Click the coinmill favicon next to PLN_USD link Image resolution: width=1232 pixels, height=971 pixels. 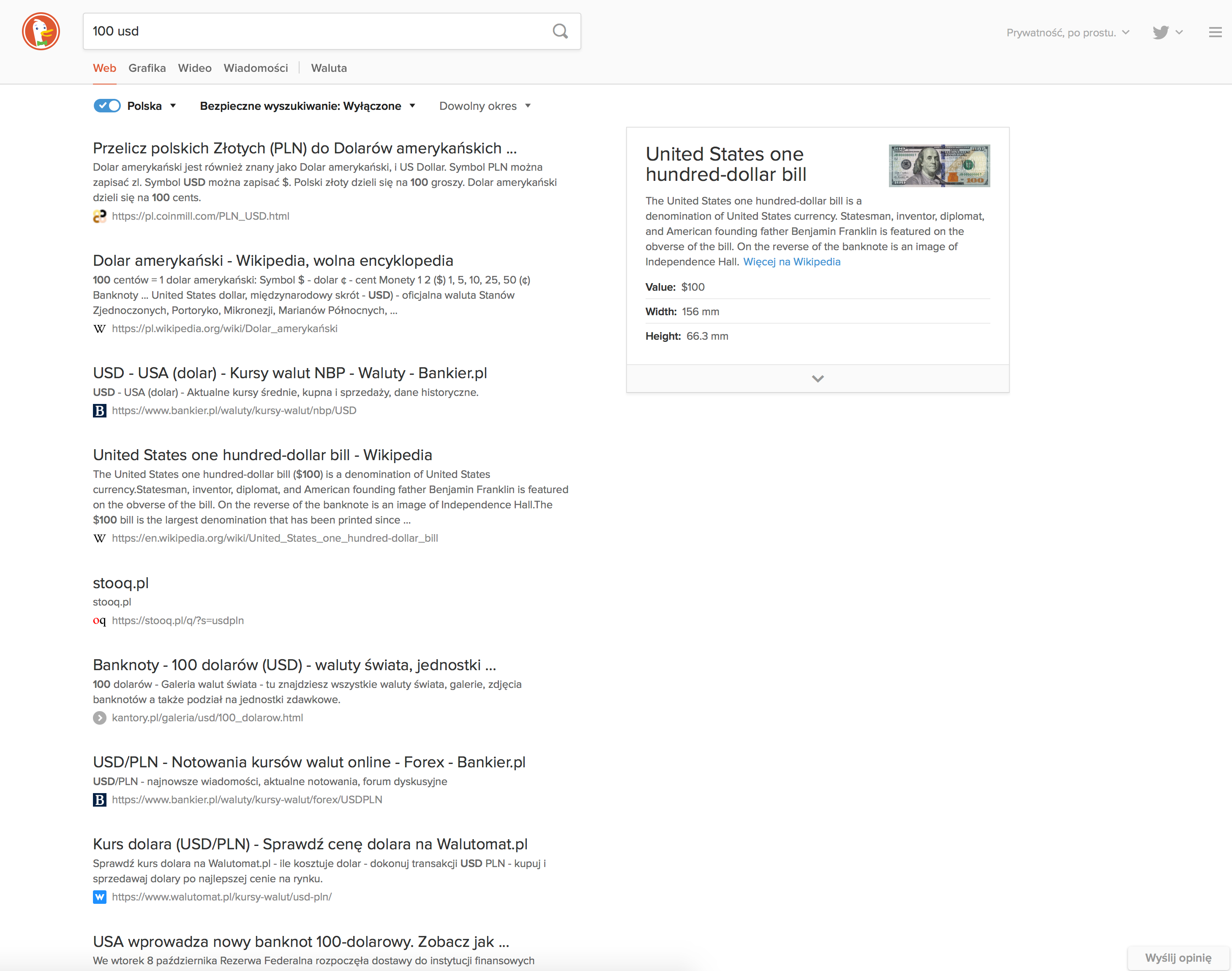99,216
